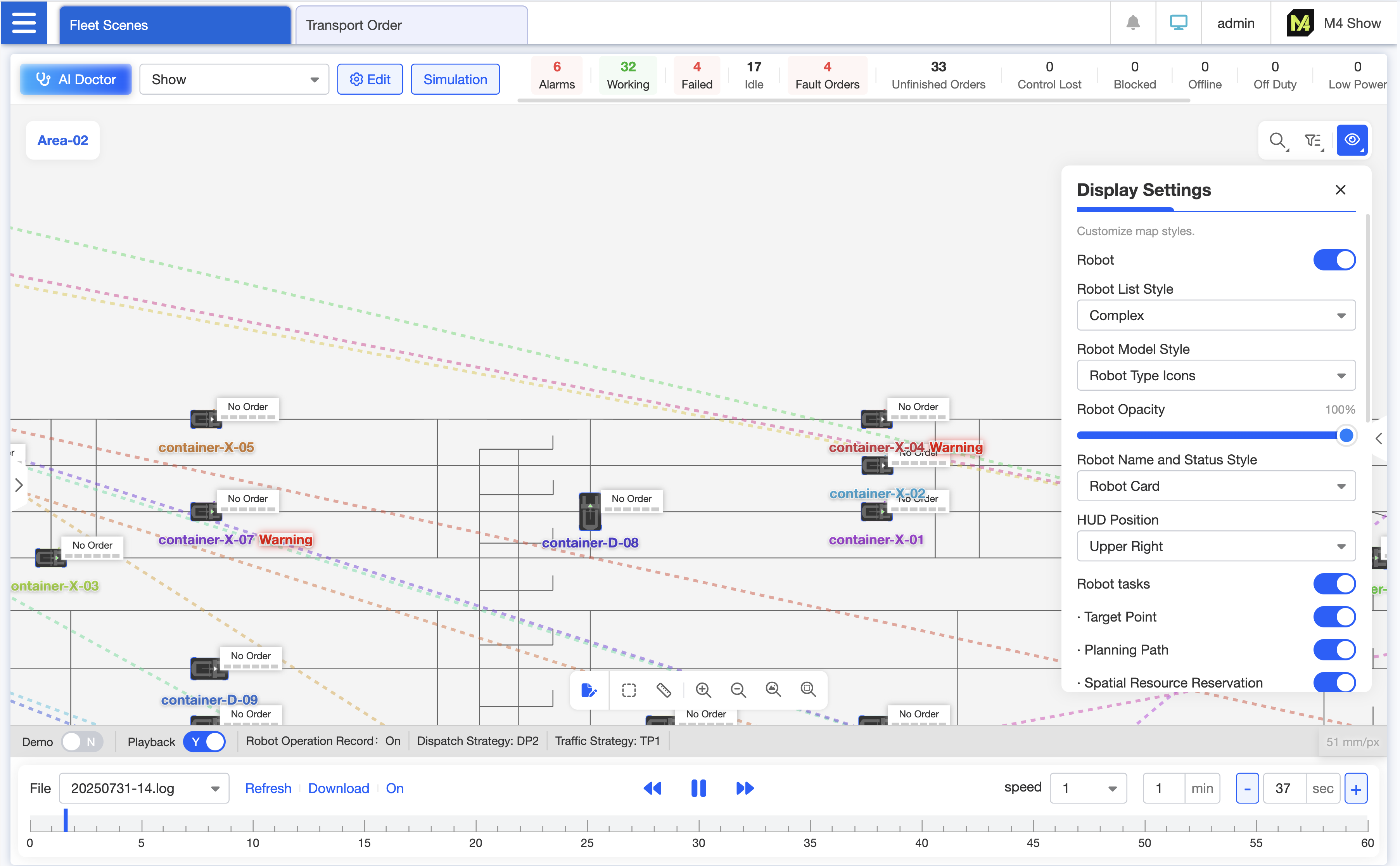Open the map filter list icon
This screenshot has width=1400, height=866.
click(1313, 140)
